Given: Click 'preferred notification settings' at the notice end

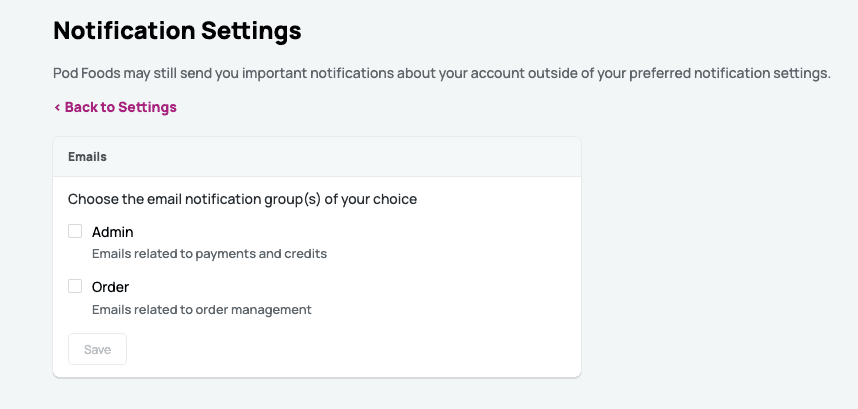Looking at the screenshot, I should click(x=729, y=74).
